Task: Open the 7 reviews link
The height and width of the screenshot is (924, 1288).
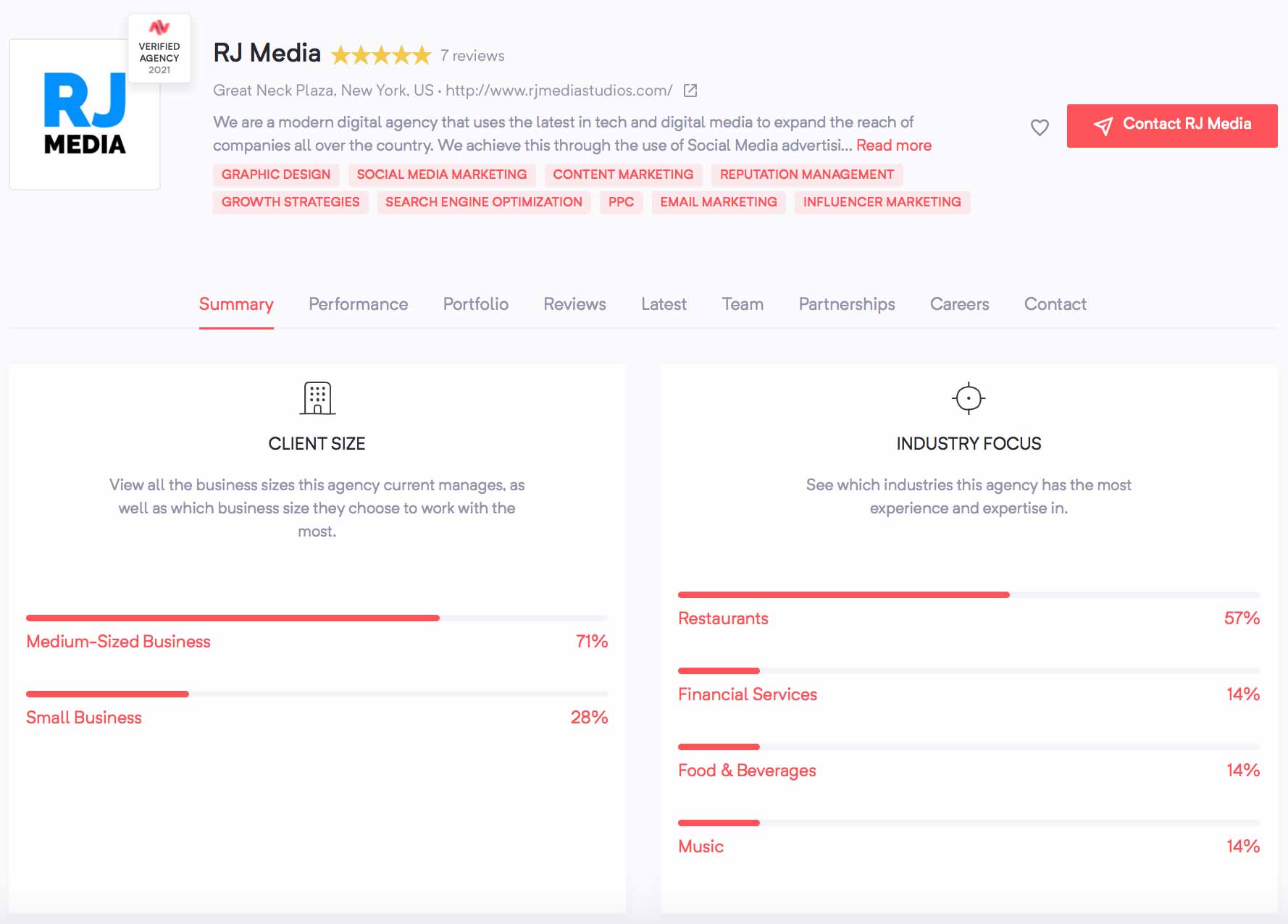Action: 472,56
